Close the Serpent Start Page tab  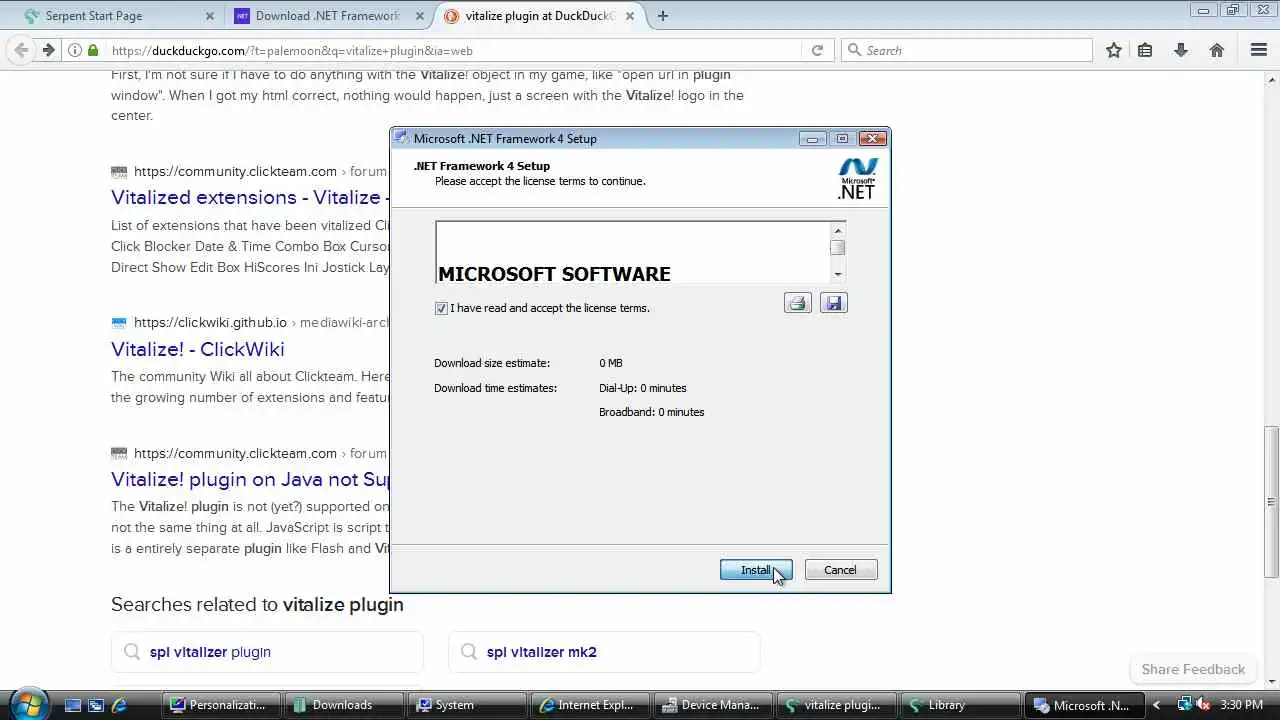click(x=209, y=16)
